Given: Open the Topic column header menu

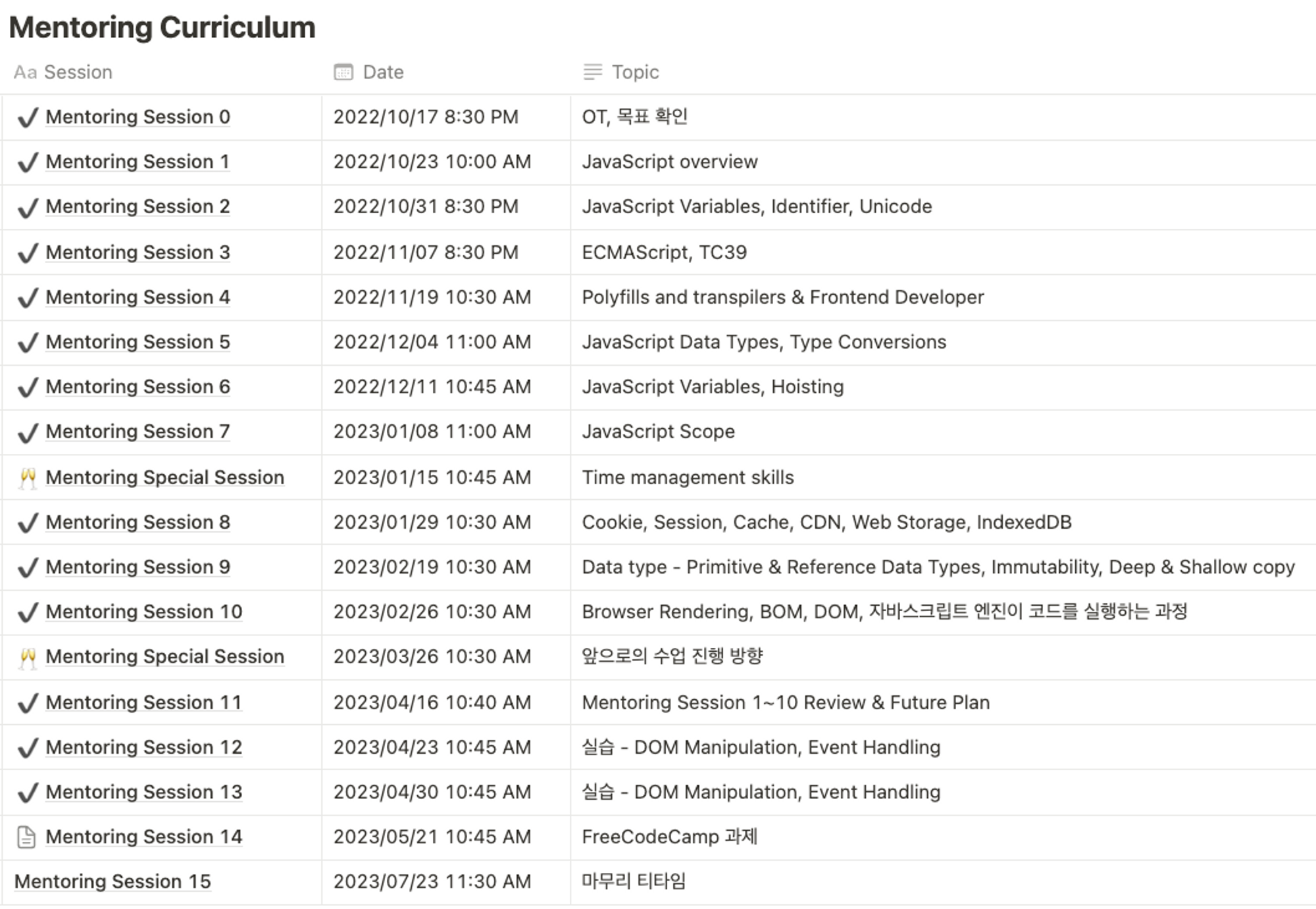Looking at the screenshot, I should (x=635, y=72).
